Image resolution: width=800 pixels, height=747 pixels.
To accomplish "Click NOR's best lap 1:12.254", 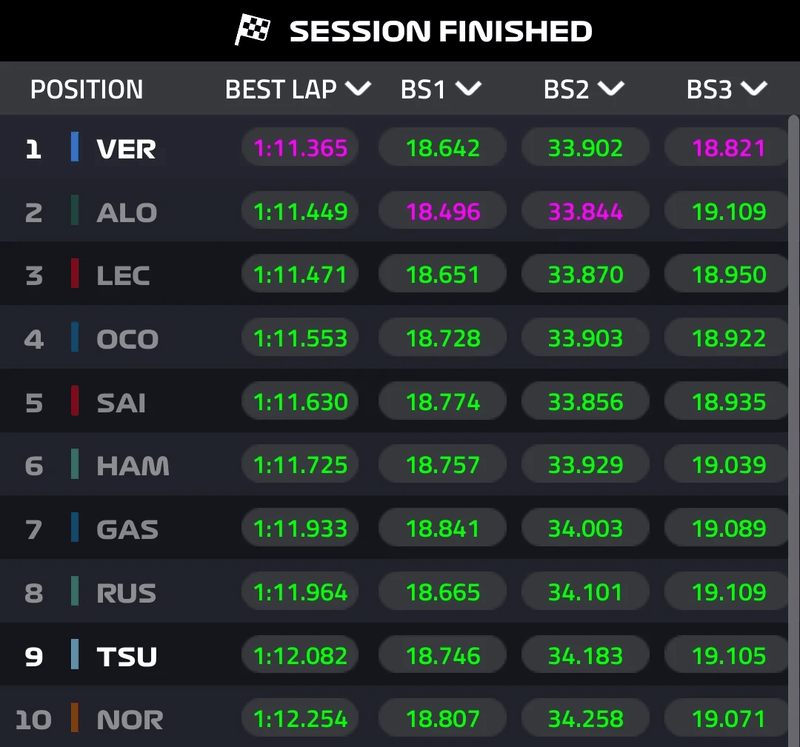I will [x=300, y=718].
